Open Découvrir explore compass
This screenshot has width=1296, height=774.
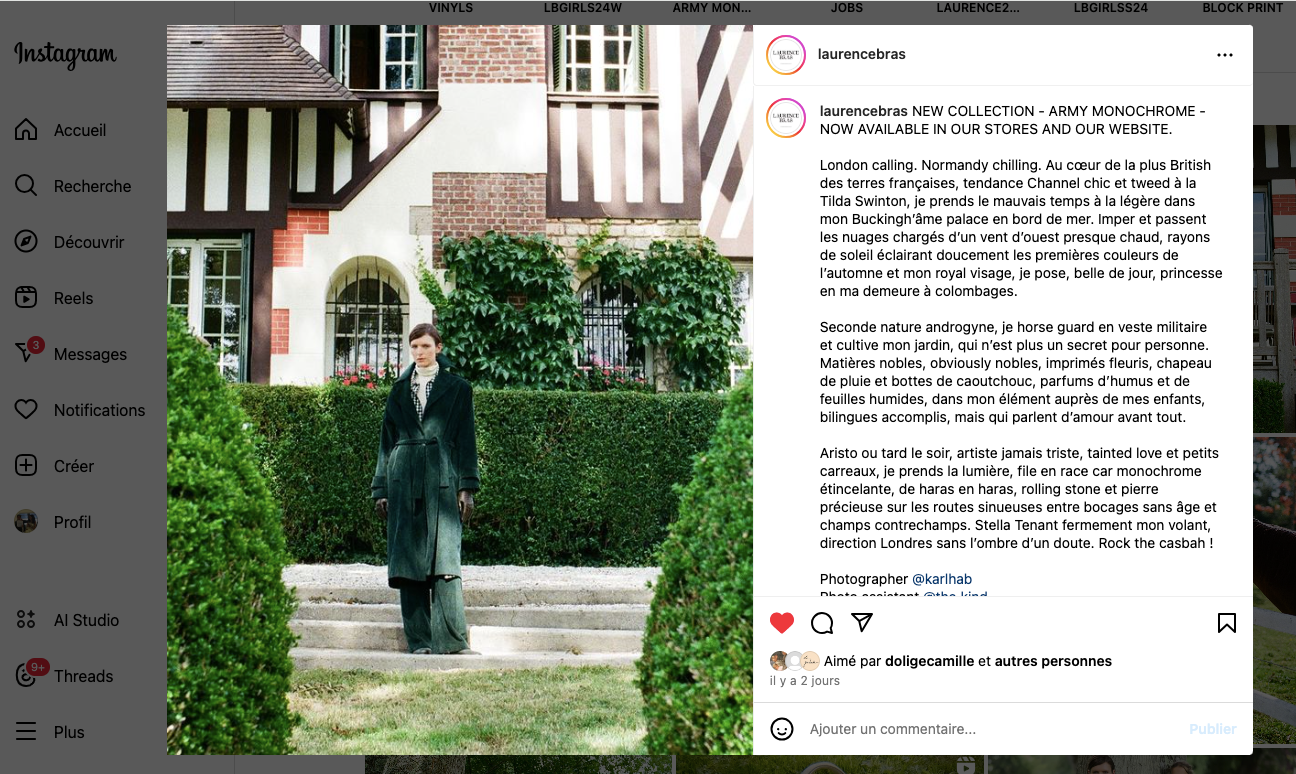(70, 242)
